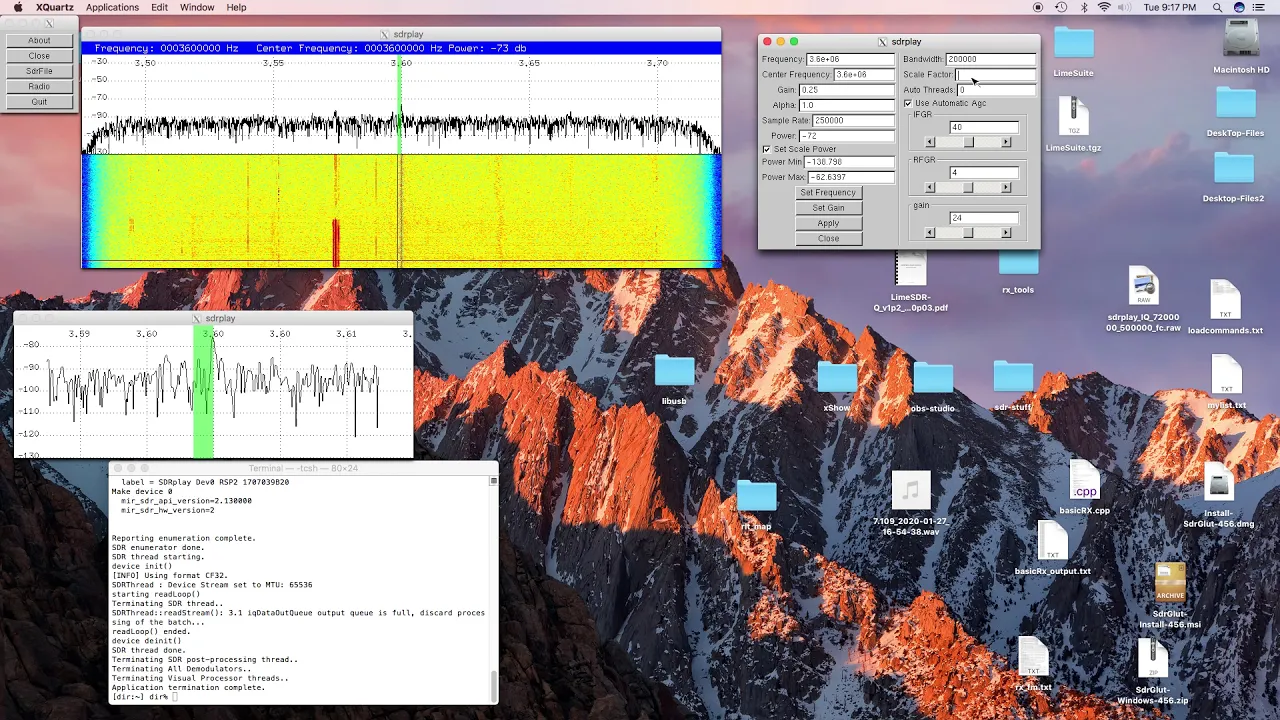Image resolution: width=1280 pixels, height=720 pixels.
Task: Select the Desktop-Files2 folder
Action: (1233, 169)
